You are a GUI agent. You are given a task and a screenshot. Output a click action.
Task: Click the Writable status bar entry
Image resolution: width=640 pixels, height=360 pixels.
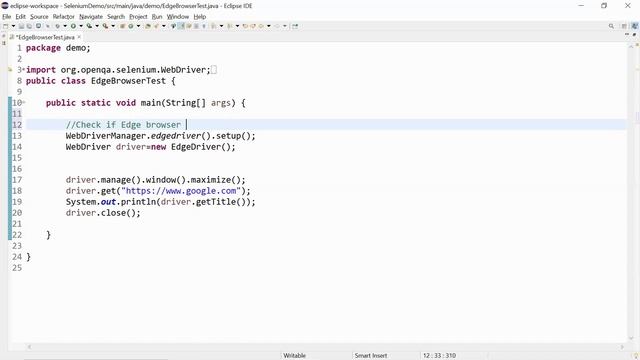coord(295,356)
